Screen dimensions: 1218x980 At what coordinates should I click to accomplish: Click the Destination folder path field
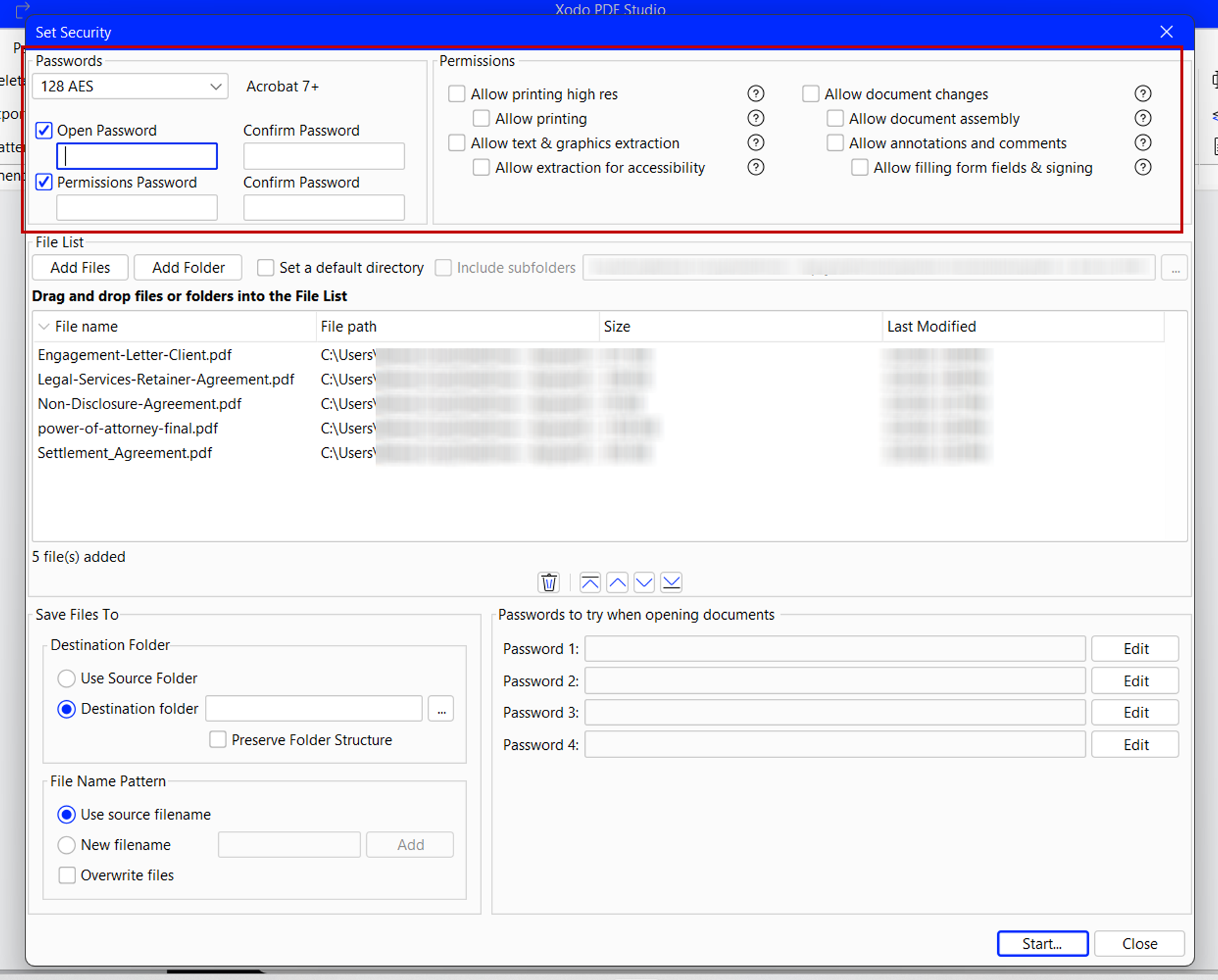point(314,709)
